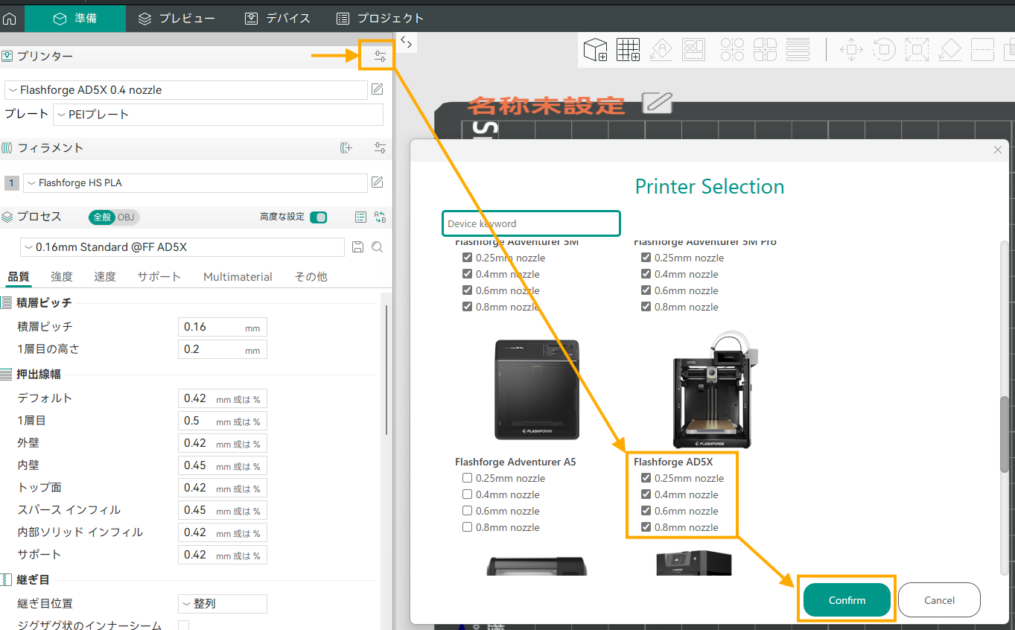Click the Printer Selection list scrollbar
Screen dimensions: 1015x630
click(x=1004, y=434)
